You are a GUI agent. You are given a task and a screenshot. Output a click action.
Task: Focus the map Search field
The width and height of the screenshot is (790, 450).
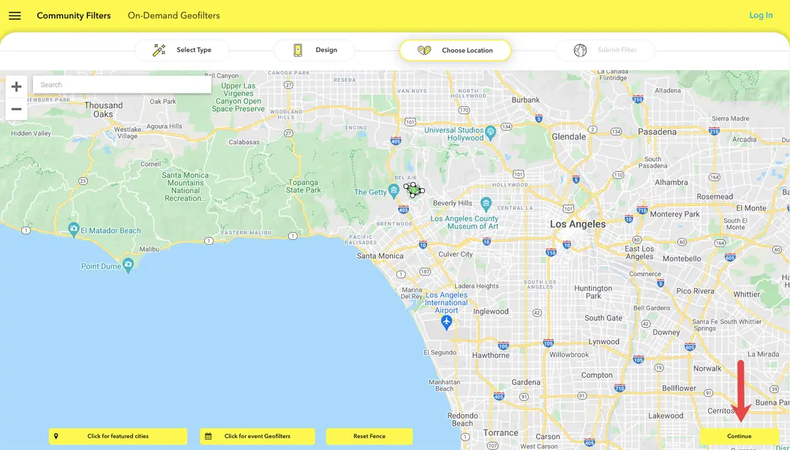(122, 85)
